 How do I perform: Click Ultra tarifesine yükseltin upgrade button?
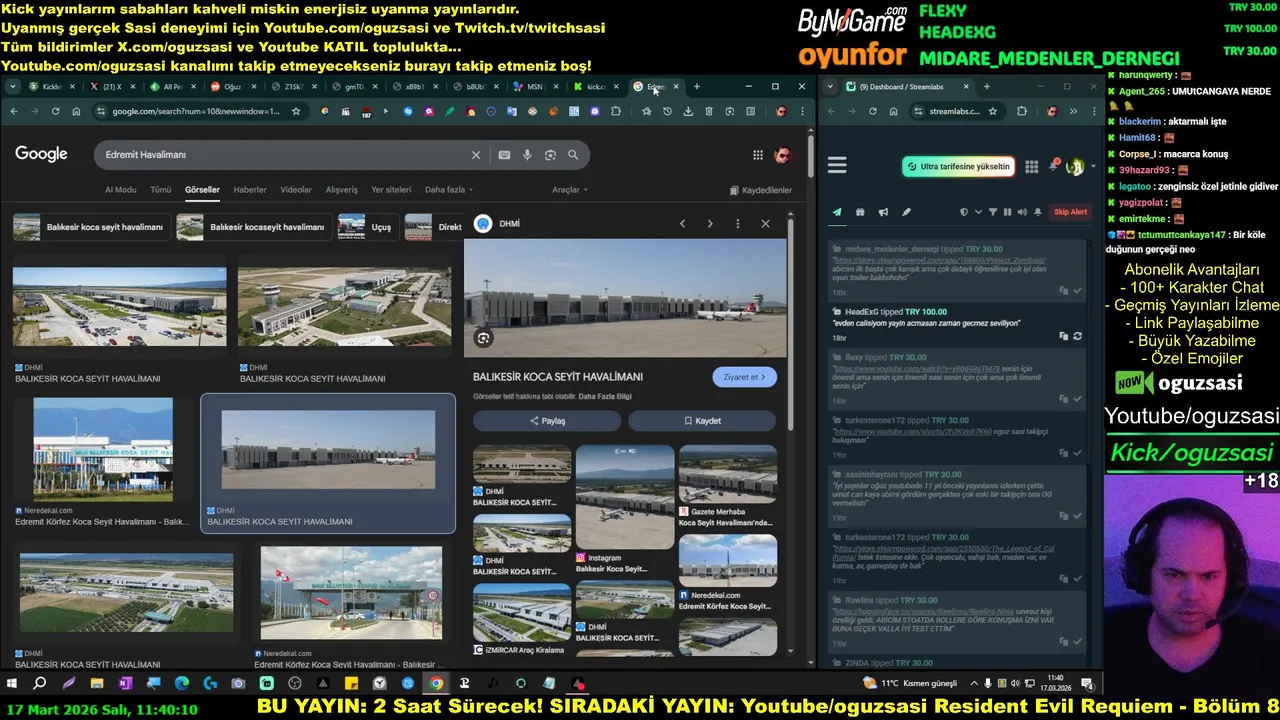tap(958, 166)
